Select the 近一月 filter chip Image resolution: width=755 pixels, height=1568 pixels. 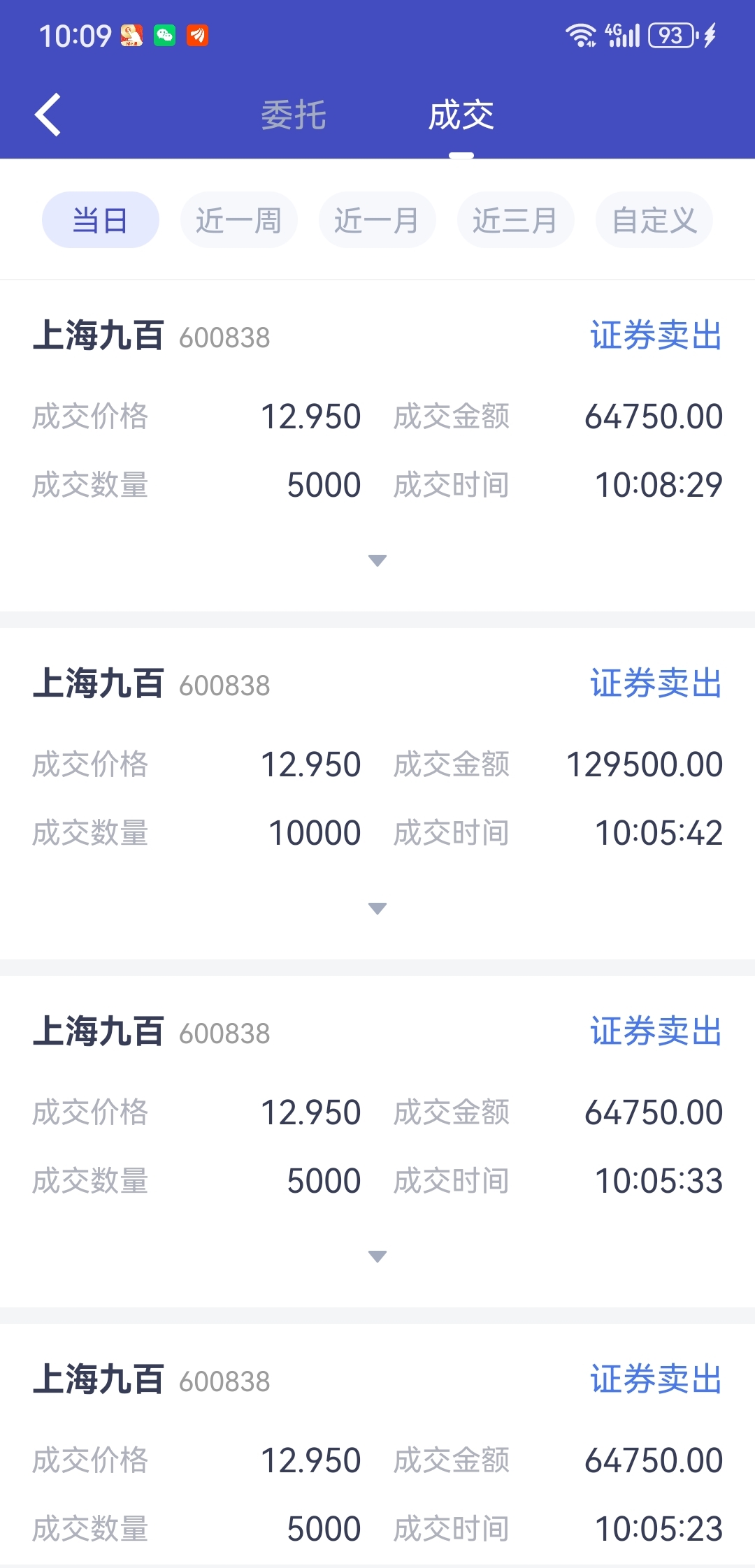coord(377,220)
